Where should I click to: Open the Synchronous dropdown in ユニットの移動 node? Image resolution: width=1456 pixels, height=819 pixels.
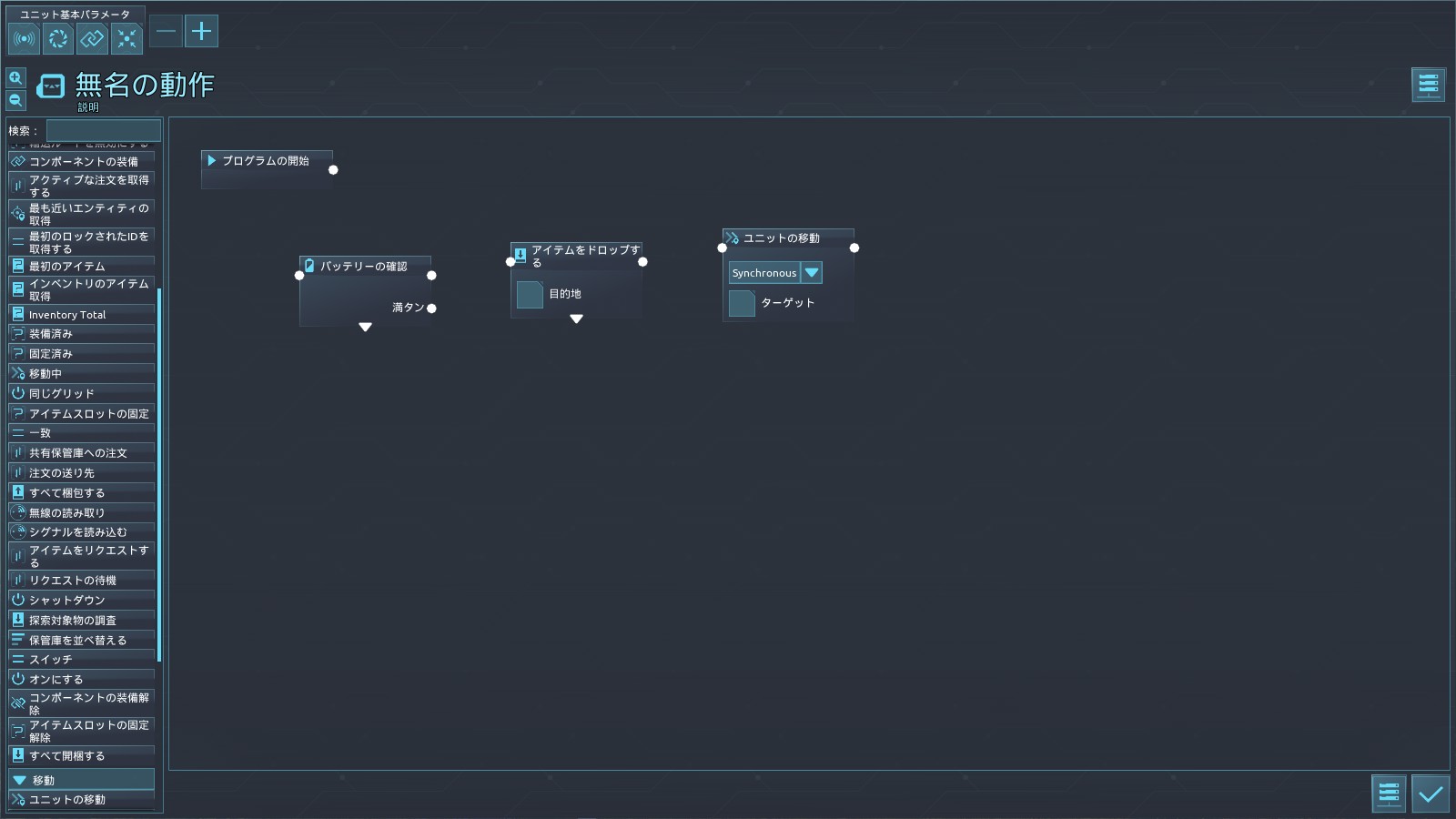812,273
